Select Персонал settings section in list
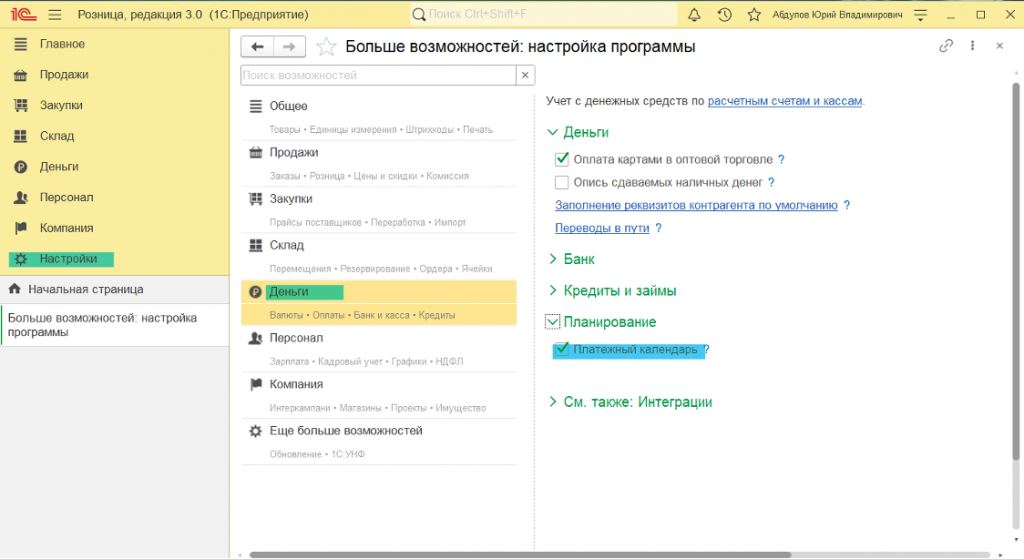The image size is (1024, 559). click(379, 349)
